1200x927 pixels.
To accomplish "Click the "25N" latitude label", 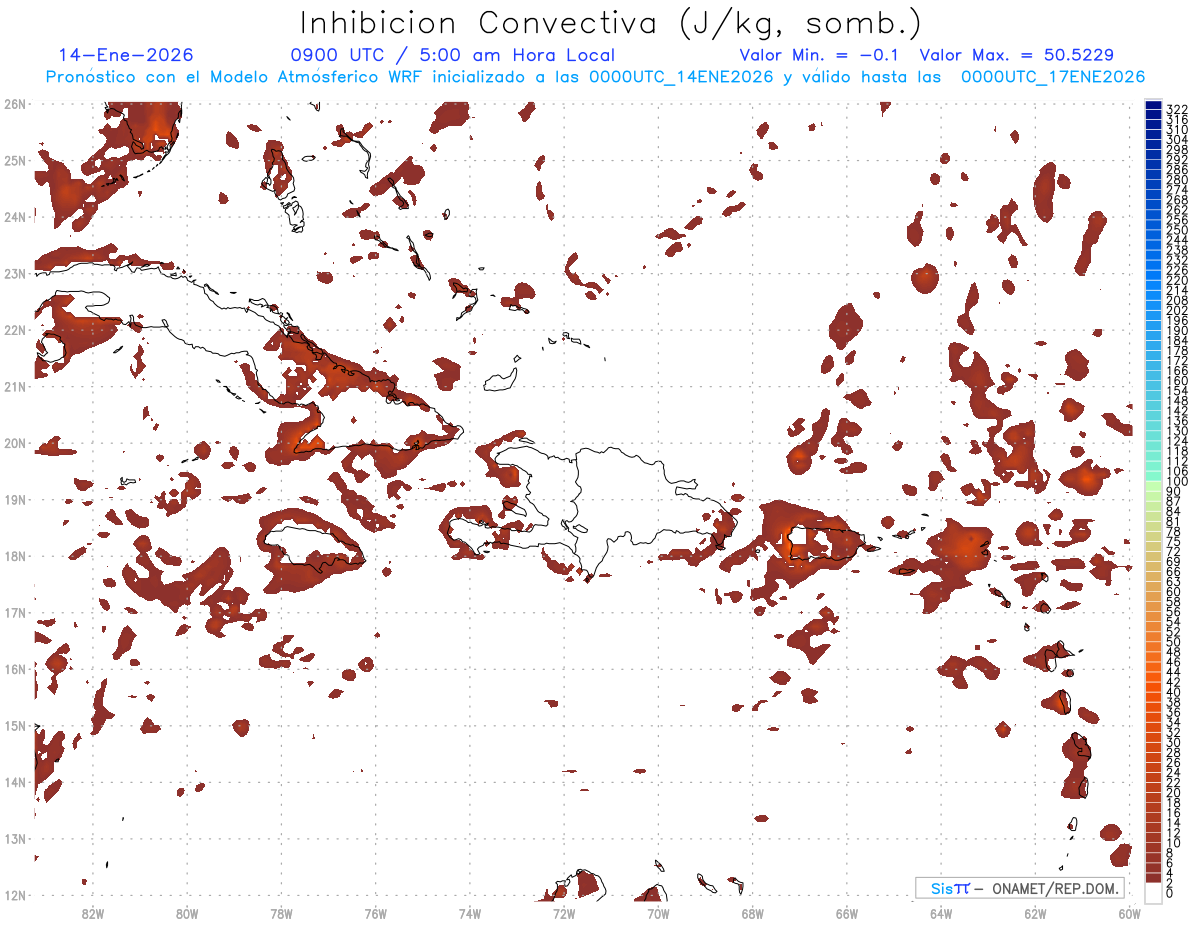I will [14, 160].
